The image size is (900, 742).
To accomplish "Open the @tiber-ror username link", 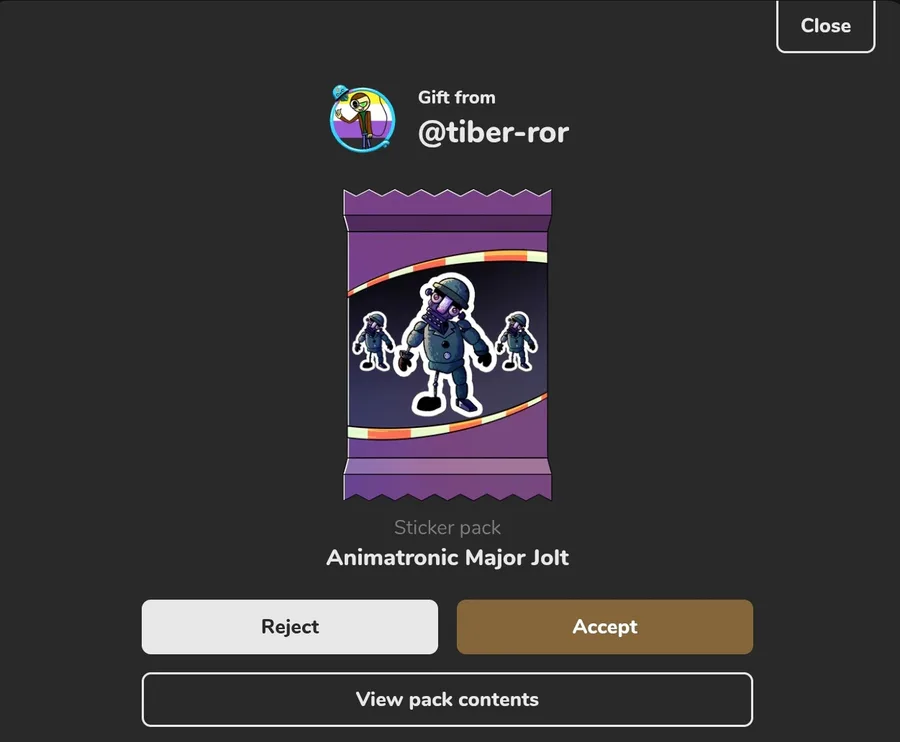I will click(x=494, y=133).
